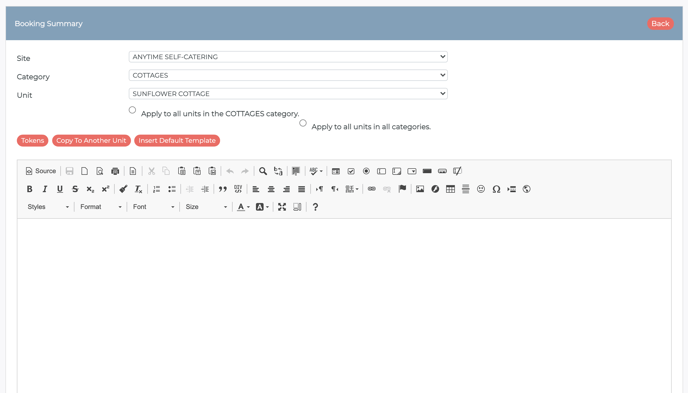Click the Templates icon
The image size is (688, 393).
click(x=133, y=171)
